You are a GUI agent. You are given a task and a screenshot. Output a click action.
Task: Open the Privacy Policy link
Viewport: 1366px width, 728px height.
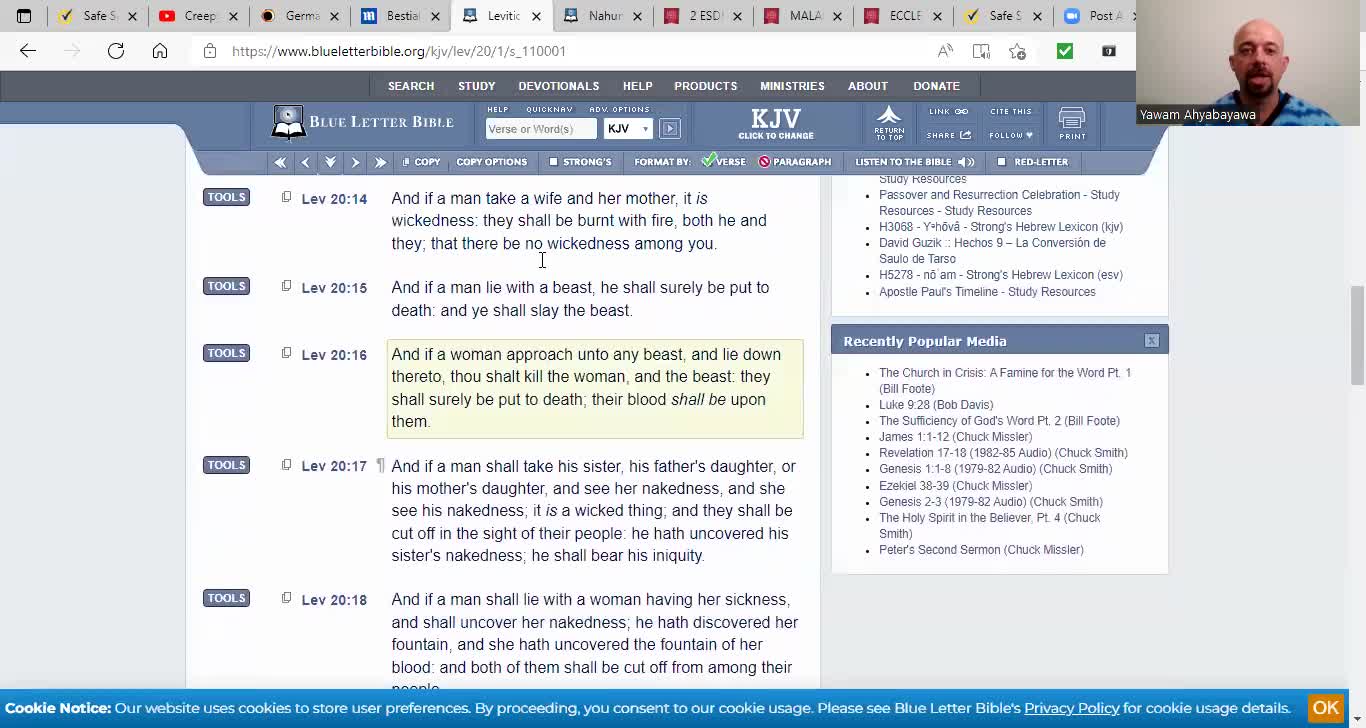click(x=1071, y=708)
